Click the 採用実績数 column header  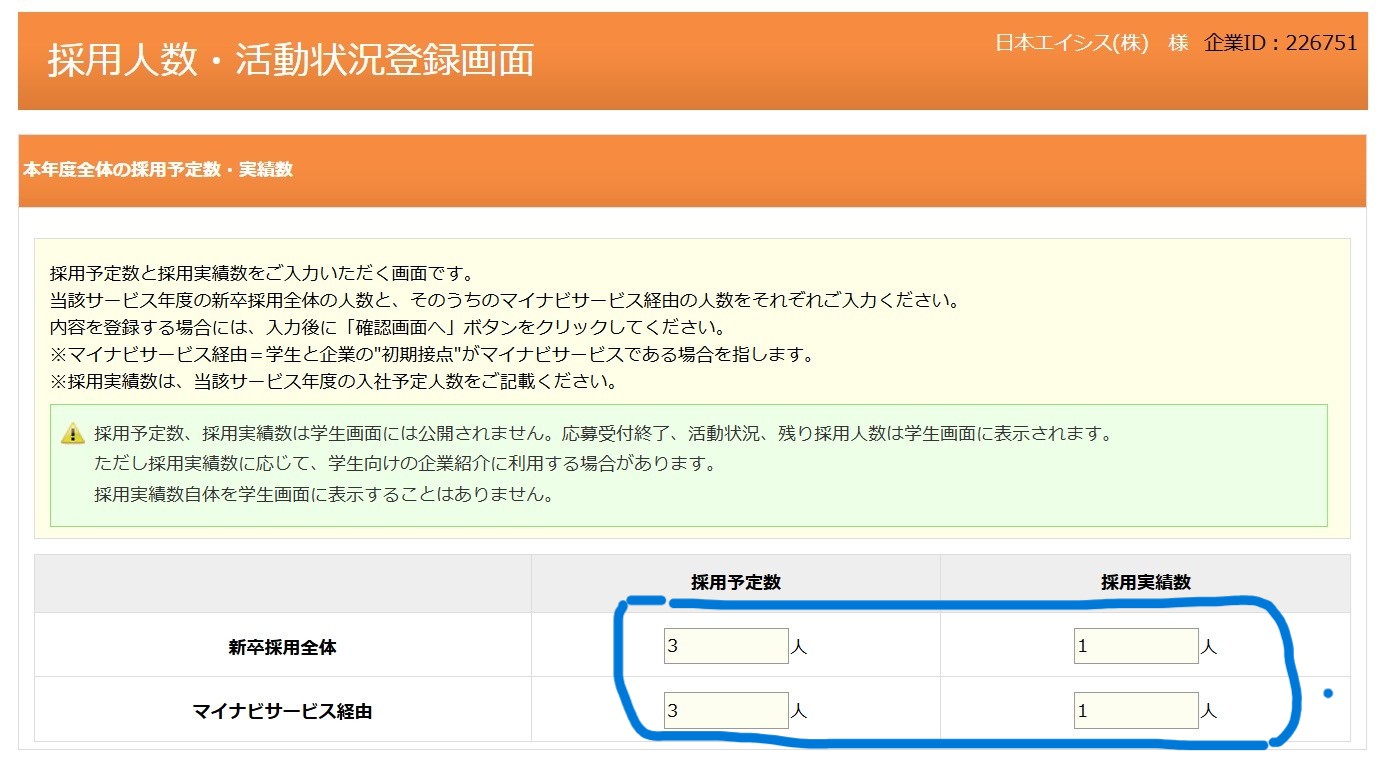(1145, 583)
